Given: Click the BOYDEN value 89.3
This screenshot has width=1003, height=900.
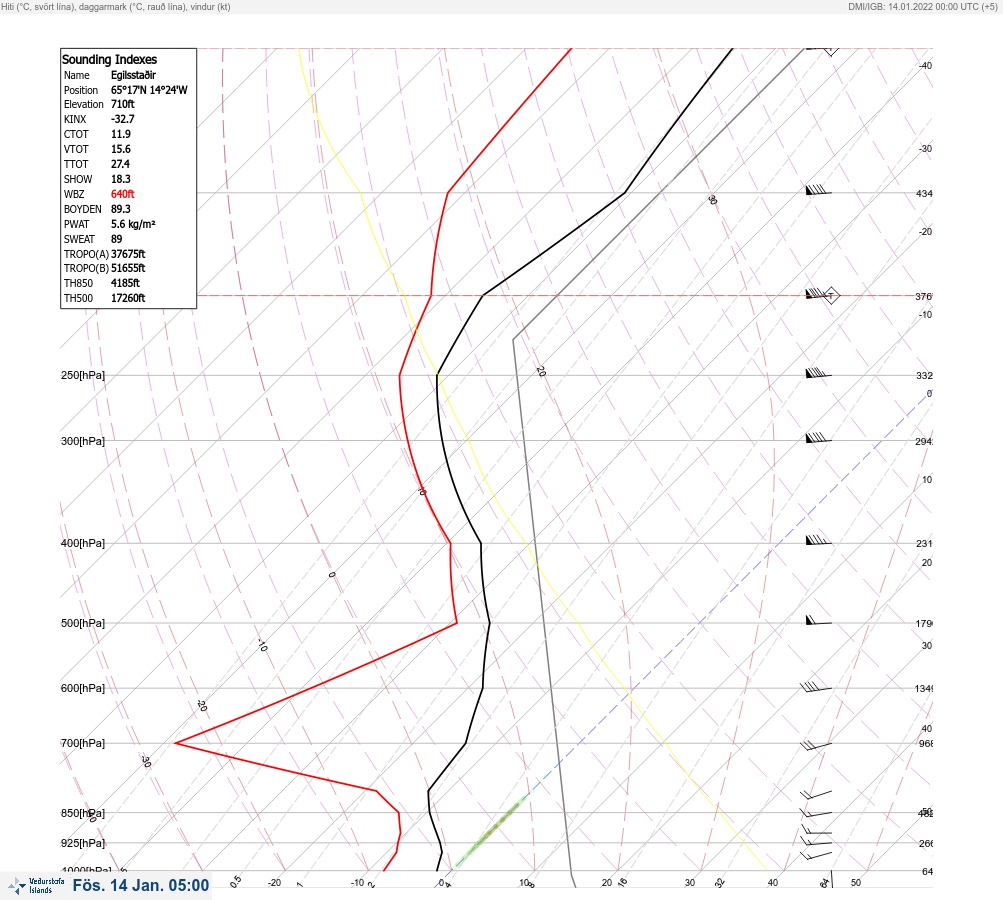Looking at the screenshot, I should [x=121, y=209].
